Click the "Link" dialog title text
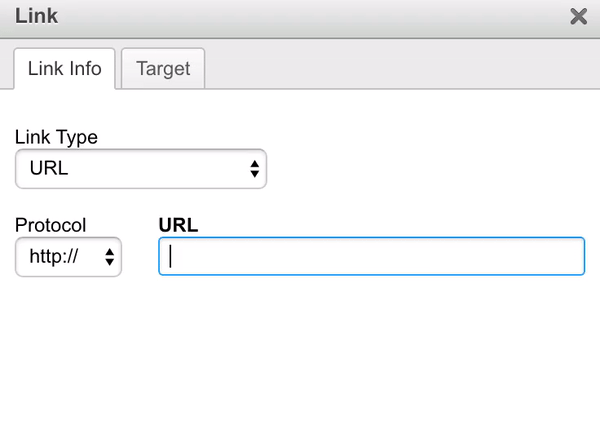 coord(36,16)
